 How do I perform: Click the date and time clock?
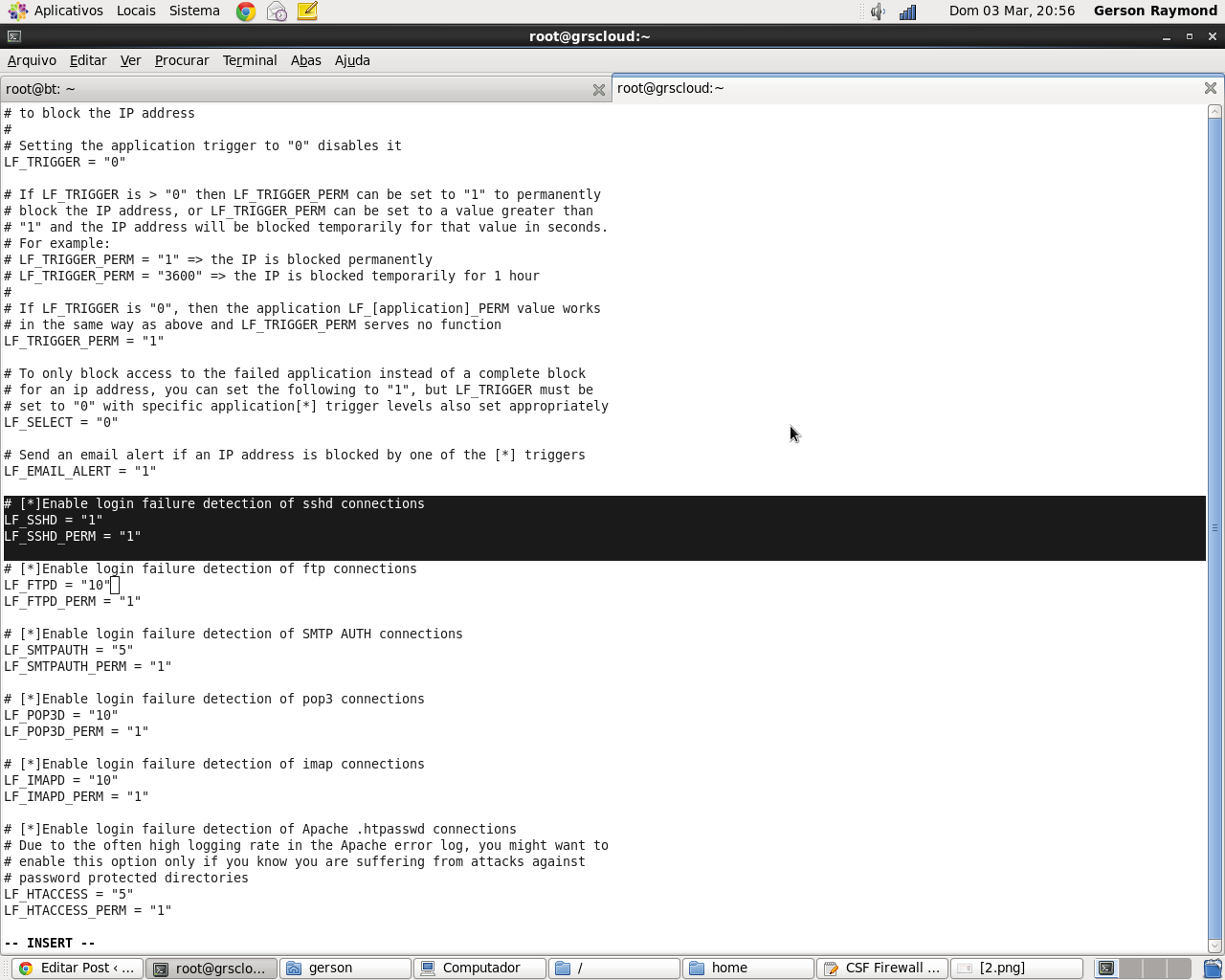1012,11
